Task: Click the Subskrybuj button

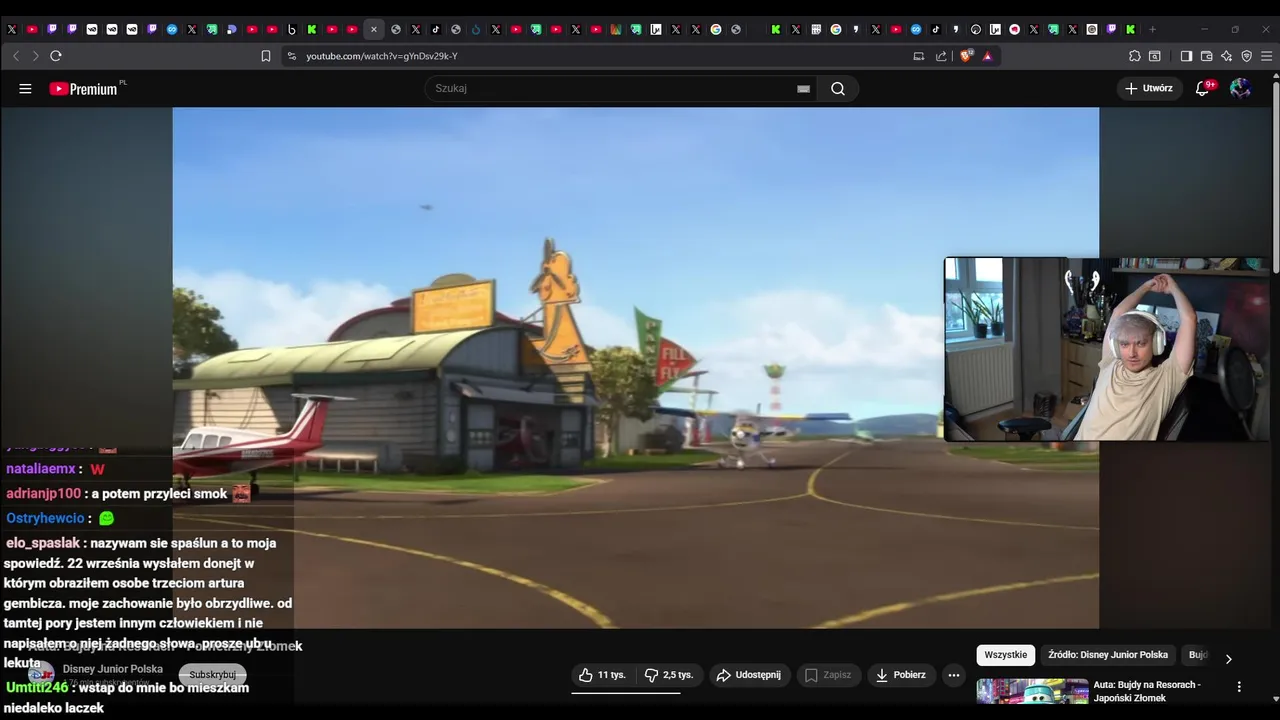Action: [x=213, y=675]
